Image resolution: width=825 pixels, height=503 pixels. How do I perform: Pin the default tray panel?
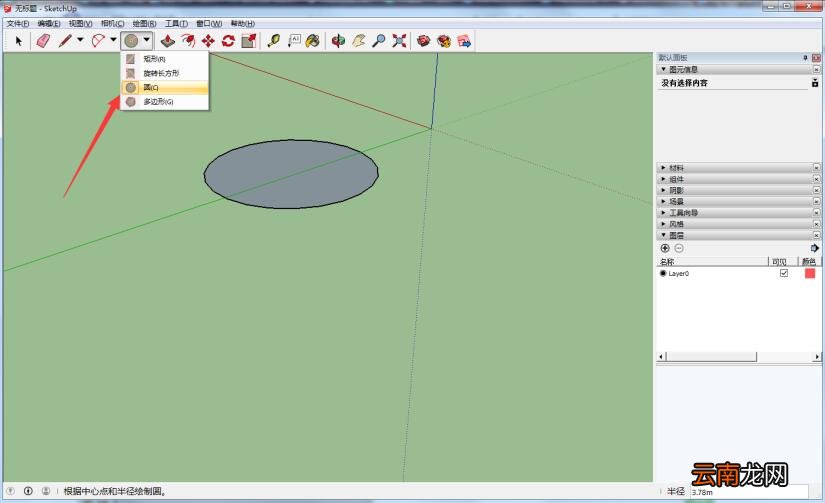pos(806,57)
